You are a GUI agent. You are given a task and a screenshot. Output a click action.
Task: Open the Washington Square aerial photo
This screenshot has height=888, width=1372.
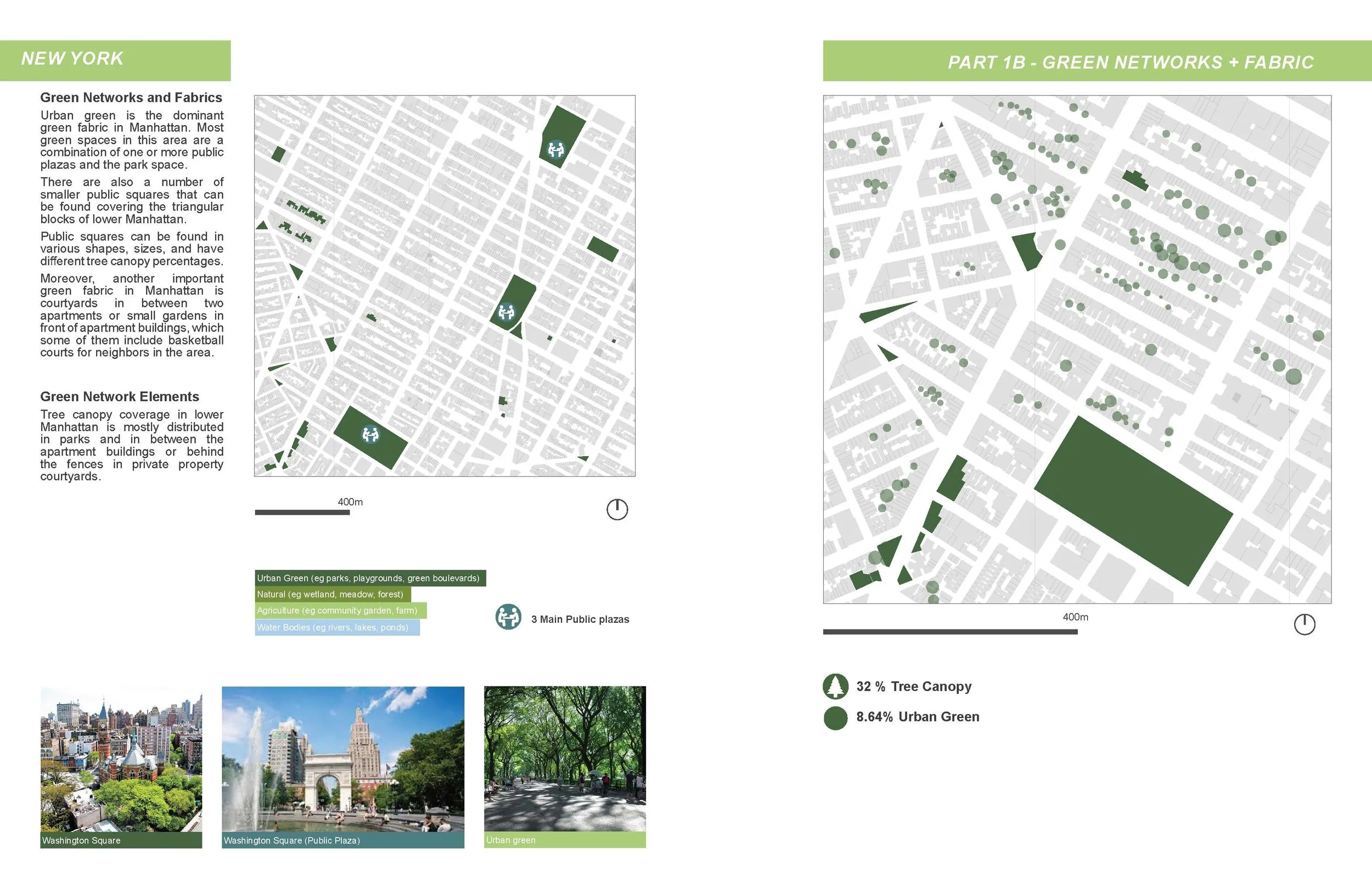tap(121, 759)
